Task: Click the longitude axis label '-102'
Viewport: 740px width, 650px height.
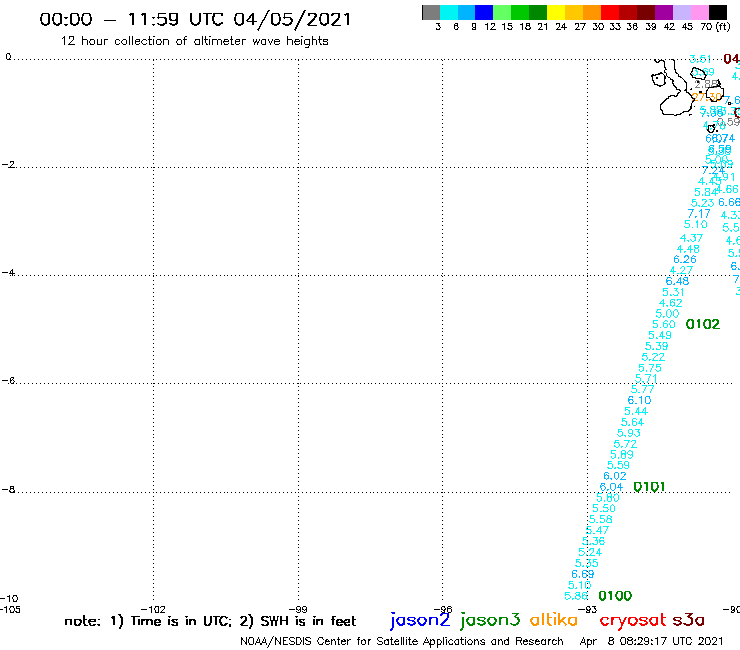Action: tap(153, 609)
